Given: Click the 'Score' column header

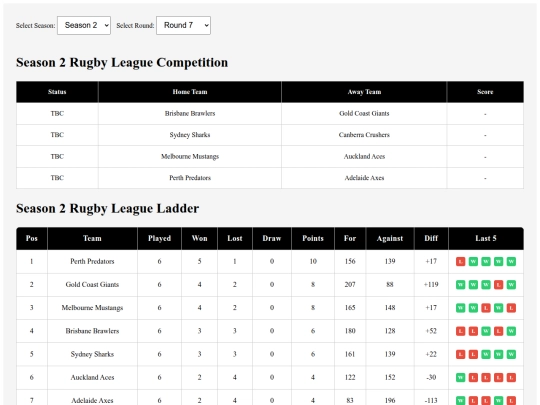Looking at the screenshot, I should 485,92.
